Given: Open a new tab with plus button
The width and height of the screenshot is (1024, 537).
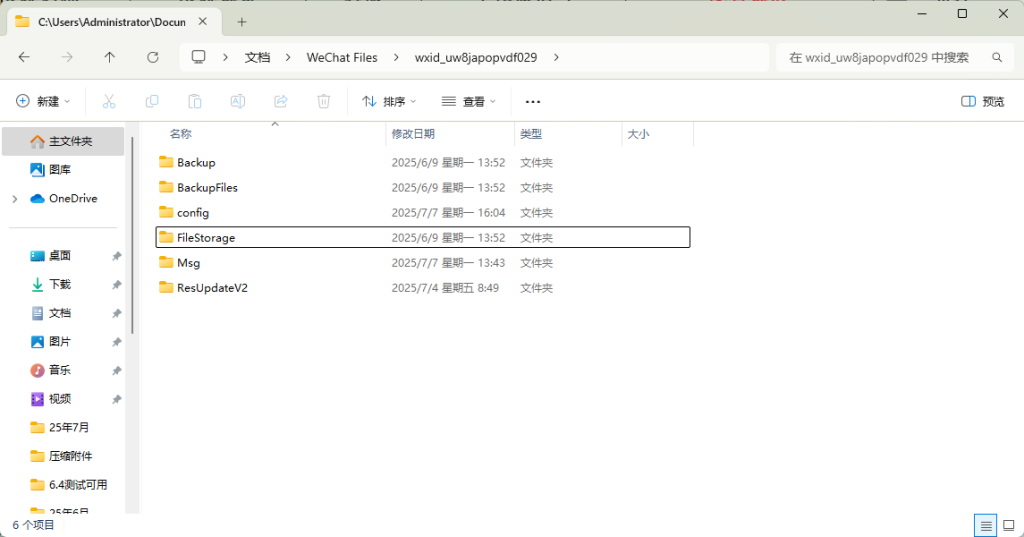Looking at the screenshot, I should point(241,21).
